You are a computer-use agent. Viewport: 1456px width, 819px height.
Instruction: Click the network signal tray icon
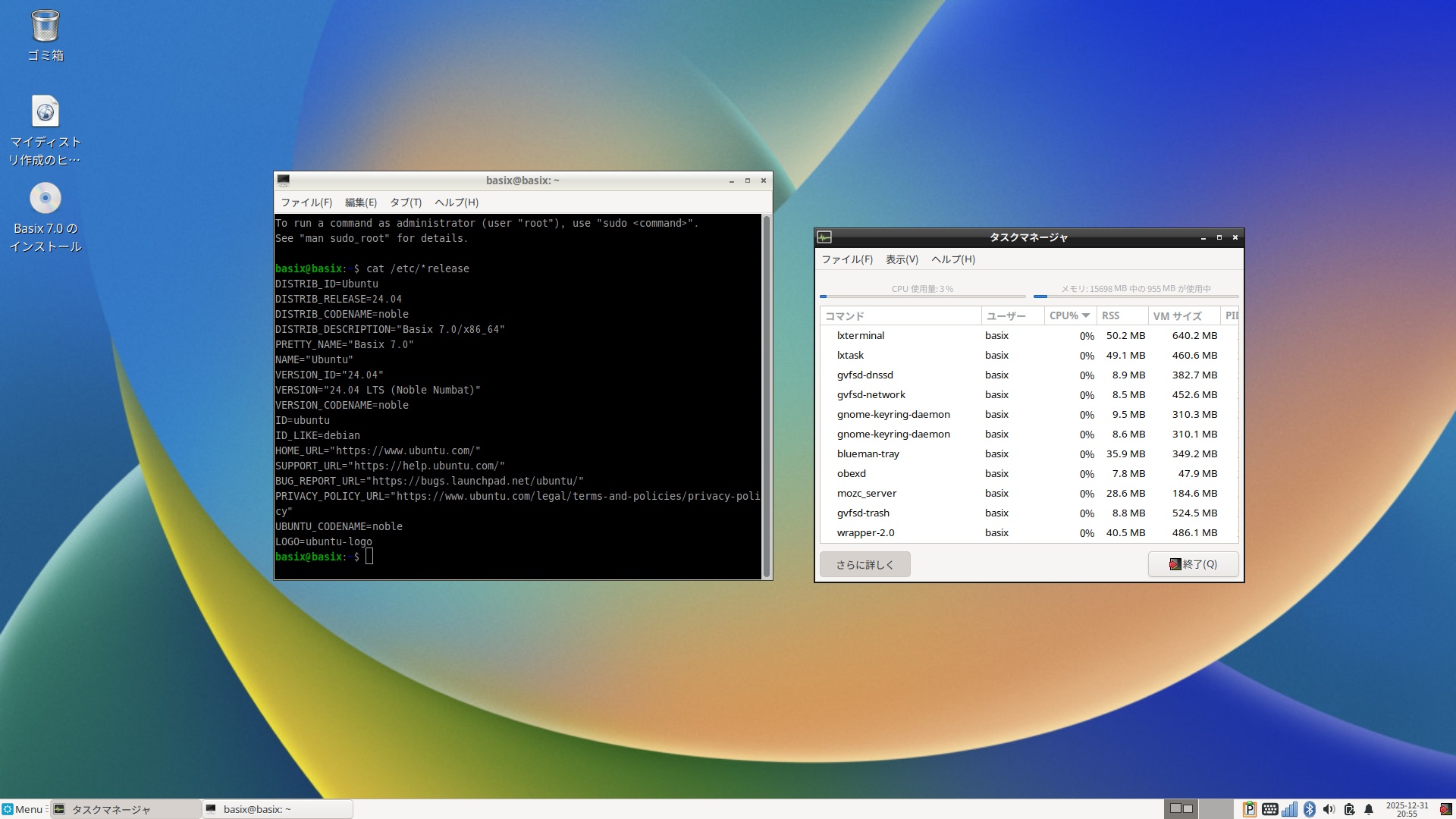1289,809
